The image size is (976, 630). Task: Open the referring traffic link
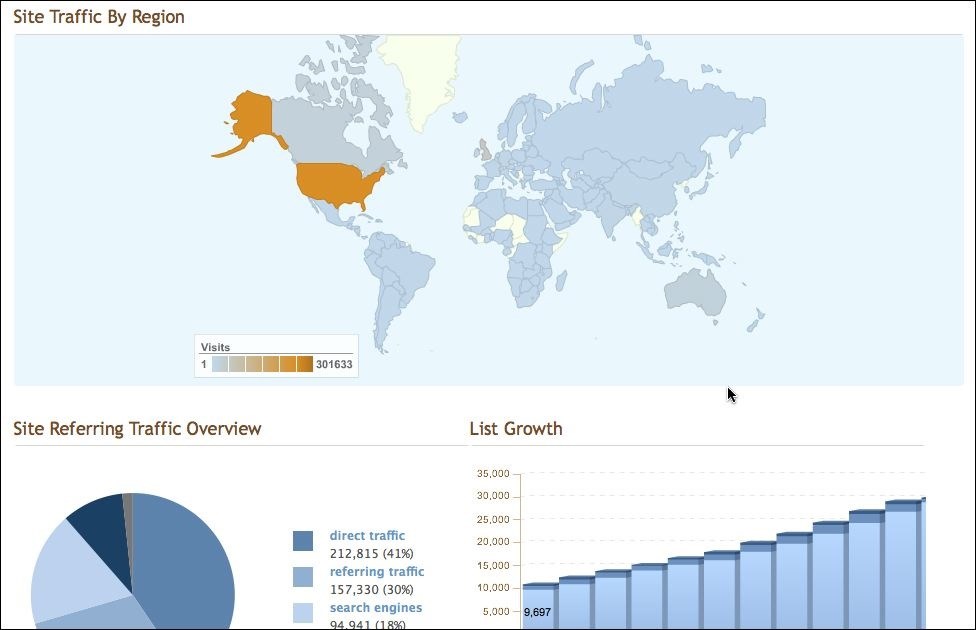pyautogui.click(x=377, y=571)
